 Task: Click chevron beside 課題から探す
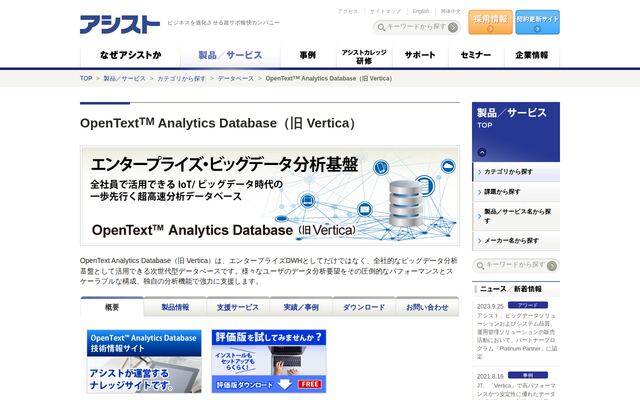tap(480, 192)
